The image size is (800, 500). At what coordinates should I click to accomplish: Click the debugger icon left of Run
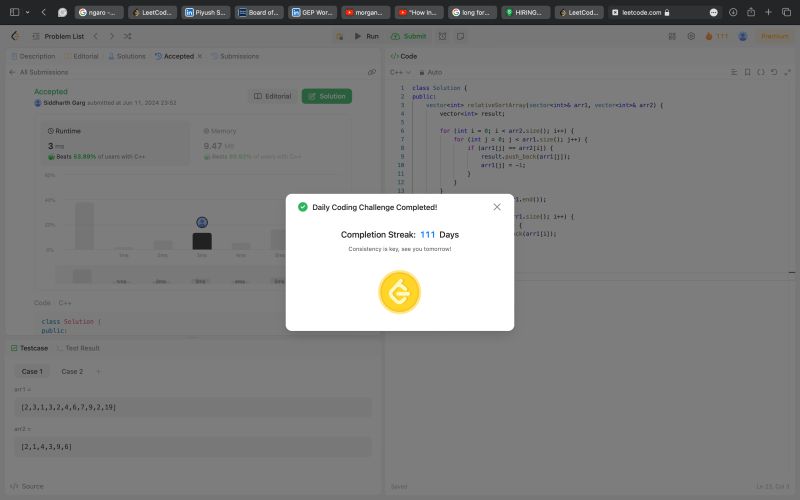coord(339,36)
